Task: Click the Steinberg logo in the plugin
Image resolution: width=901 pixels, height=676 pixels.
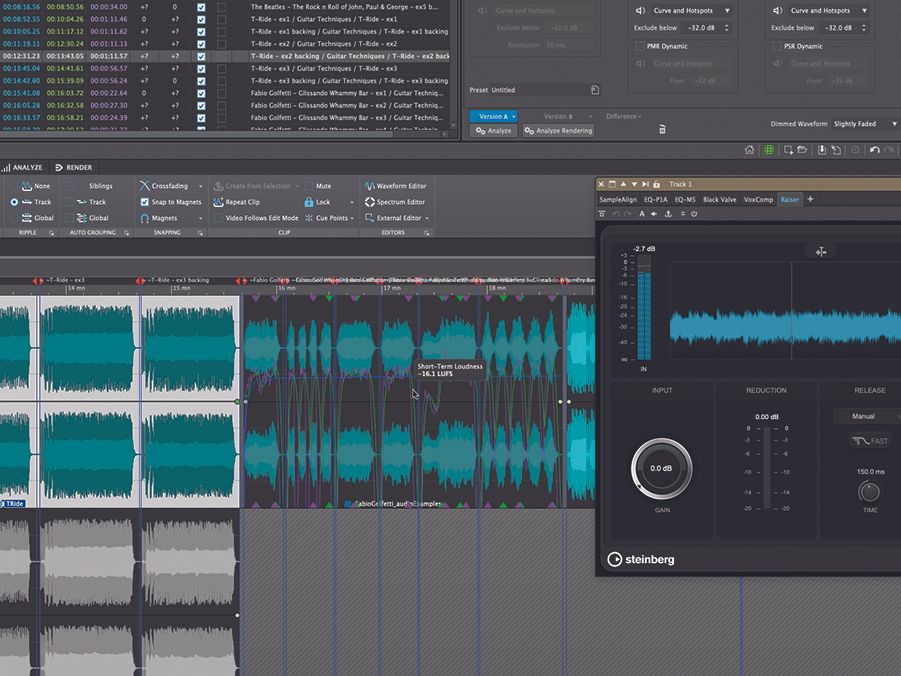Action: point(641,559)
